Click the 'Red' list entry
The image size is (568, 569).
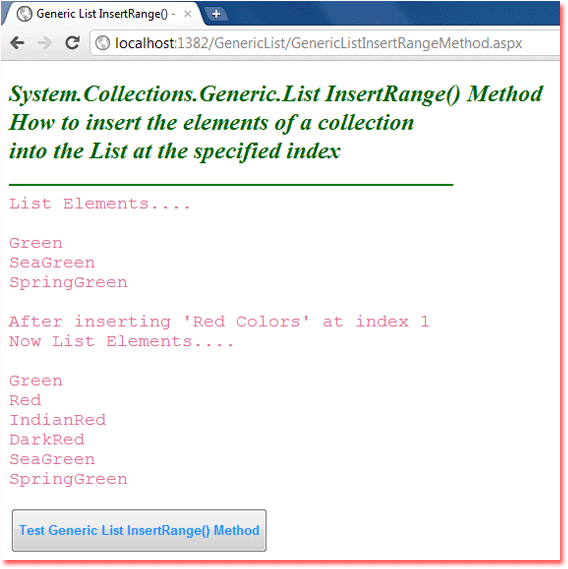25,401
